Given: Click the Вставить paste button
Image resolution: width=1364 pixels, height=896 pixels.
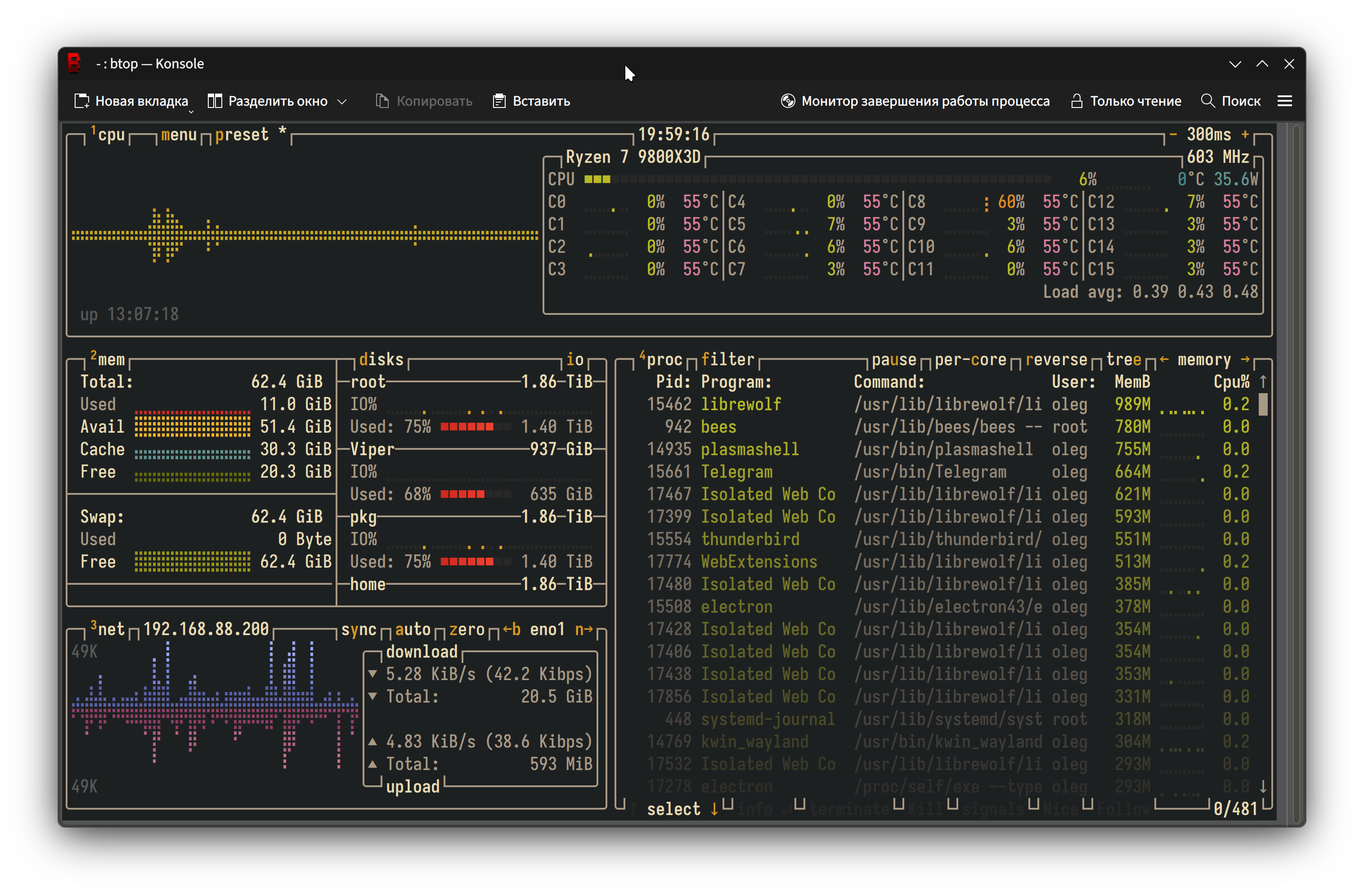Looking at the screenshot, I should click(x=531, y=101).
